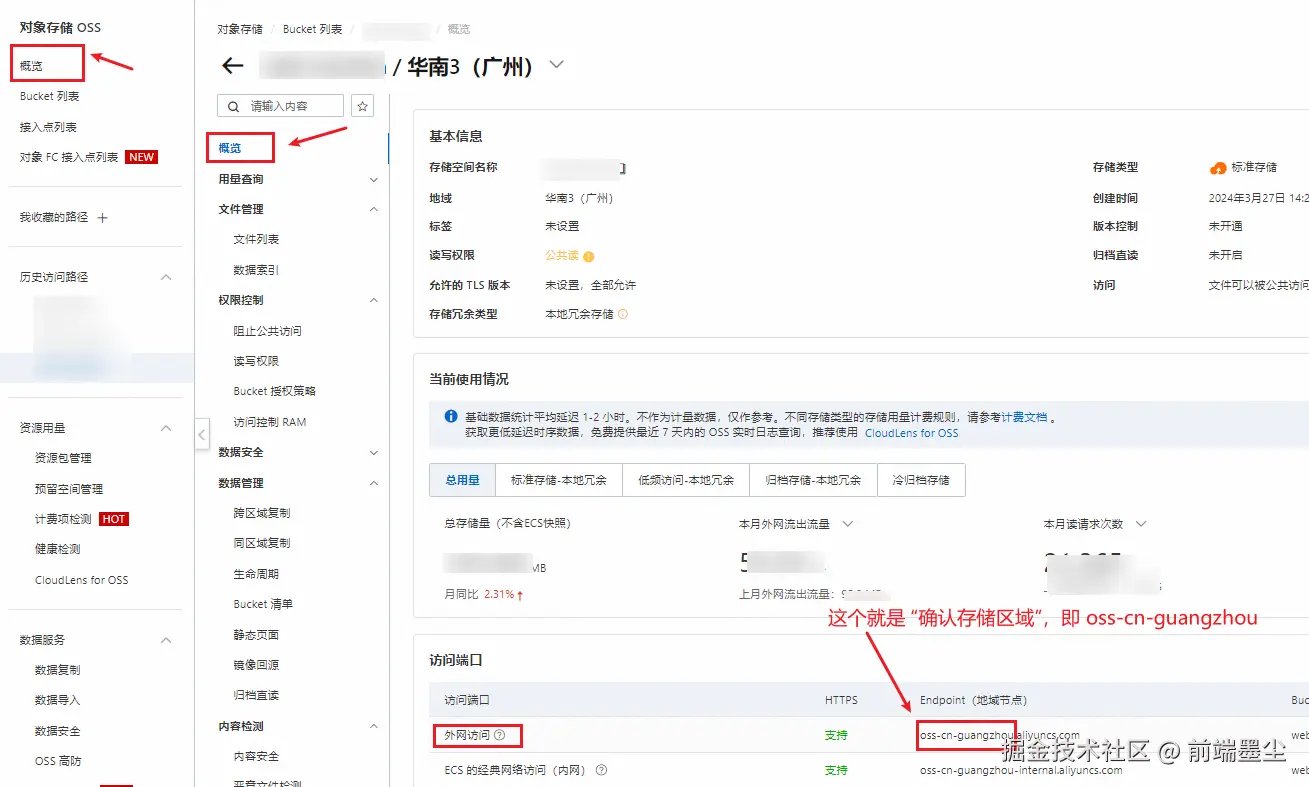Open the 本月读请求次数 dropdown
1309x787 pixels.
pos(1139,524)
